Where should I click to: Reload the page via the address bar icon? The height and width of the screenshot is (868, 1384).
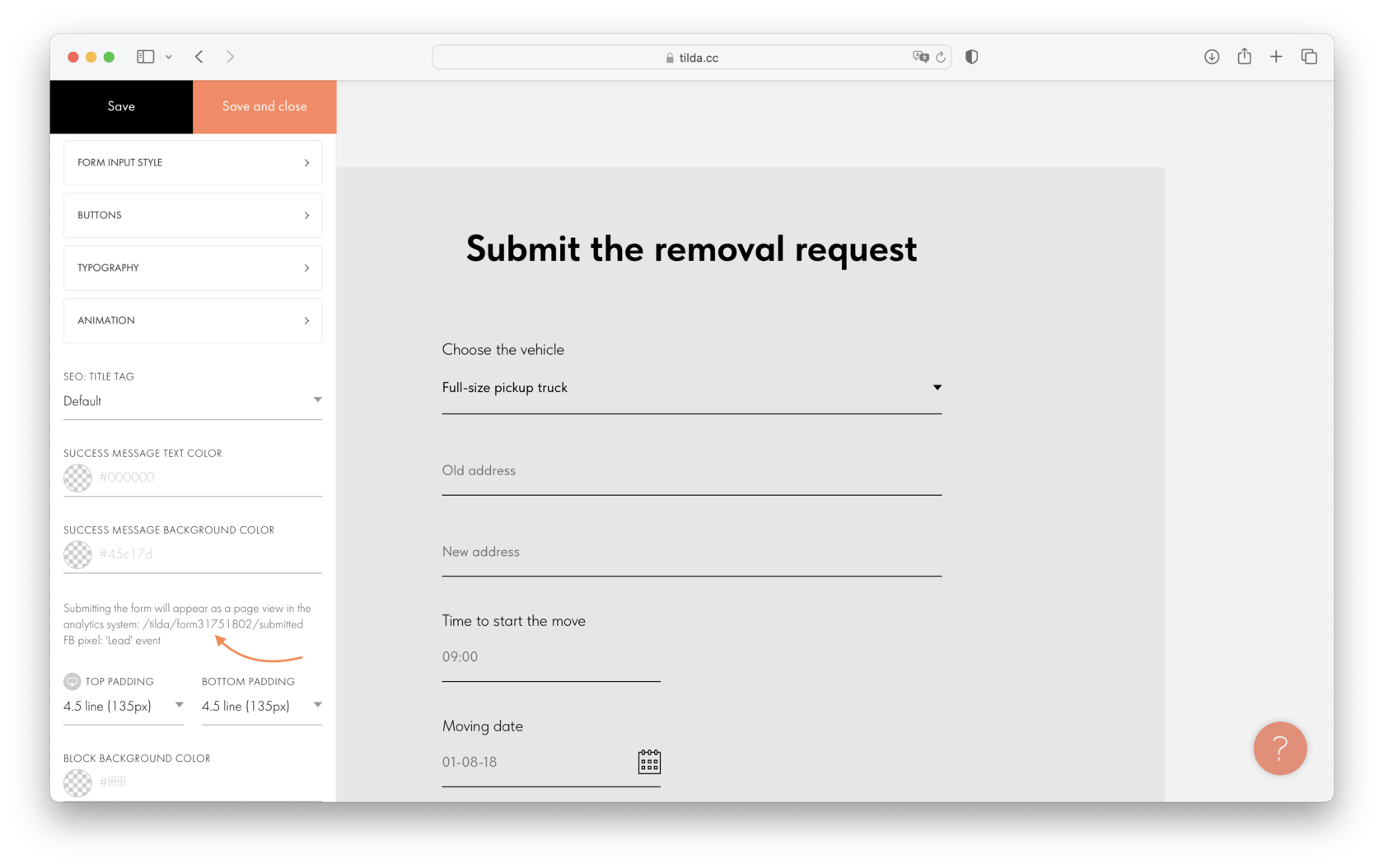(942, 57)
